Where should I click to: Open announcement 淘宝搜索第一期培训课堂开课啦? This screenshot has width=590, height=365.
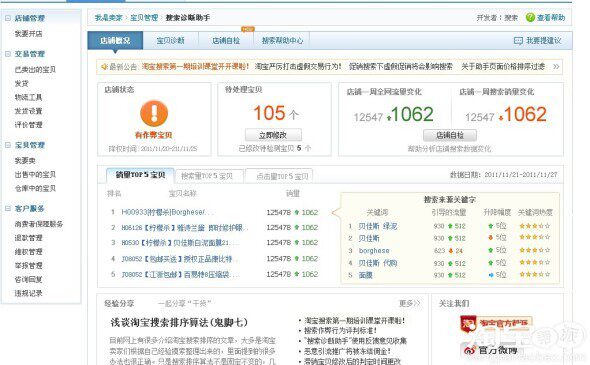tap(195, 67)
